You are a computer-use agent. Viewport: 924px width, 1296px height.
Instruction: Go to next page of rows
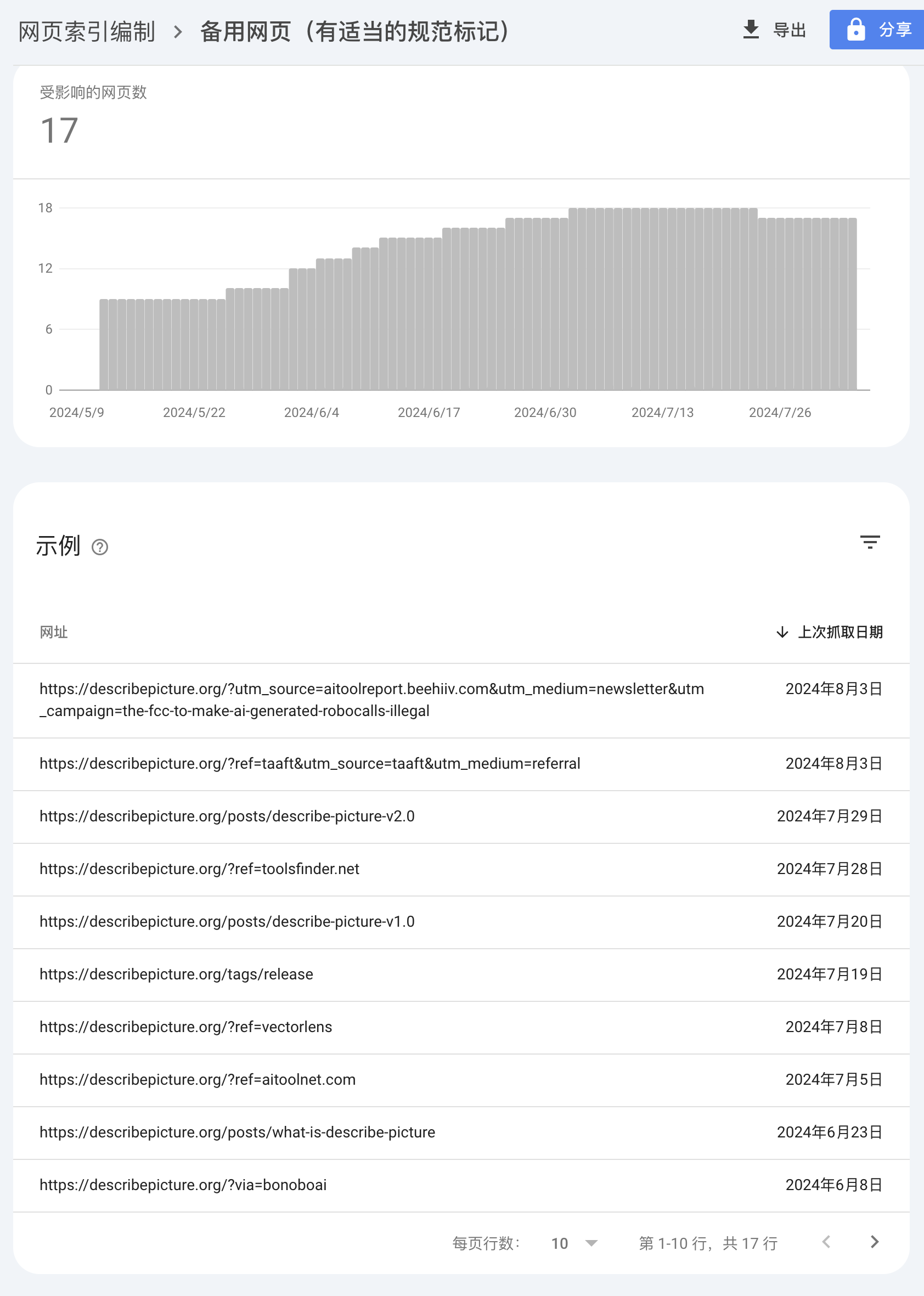[875, 1242]
